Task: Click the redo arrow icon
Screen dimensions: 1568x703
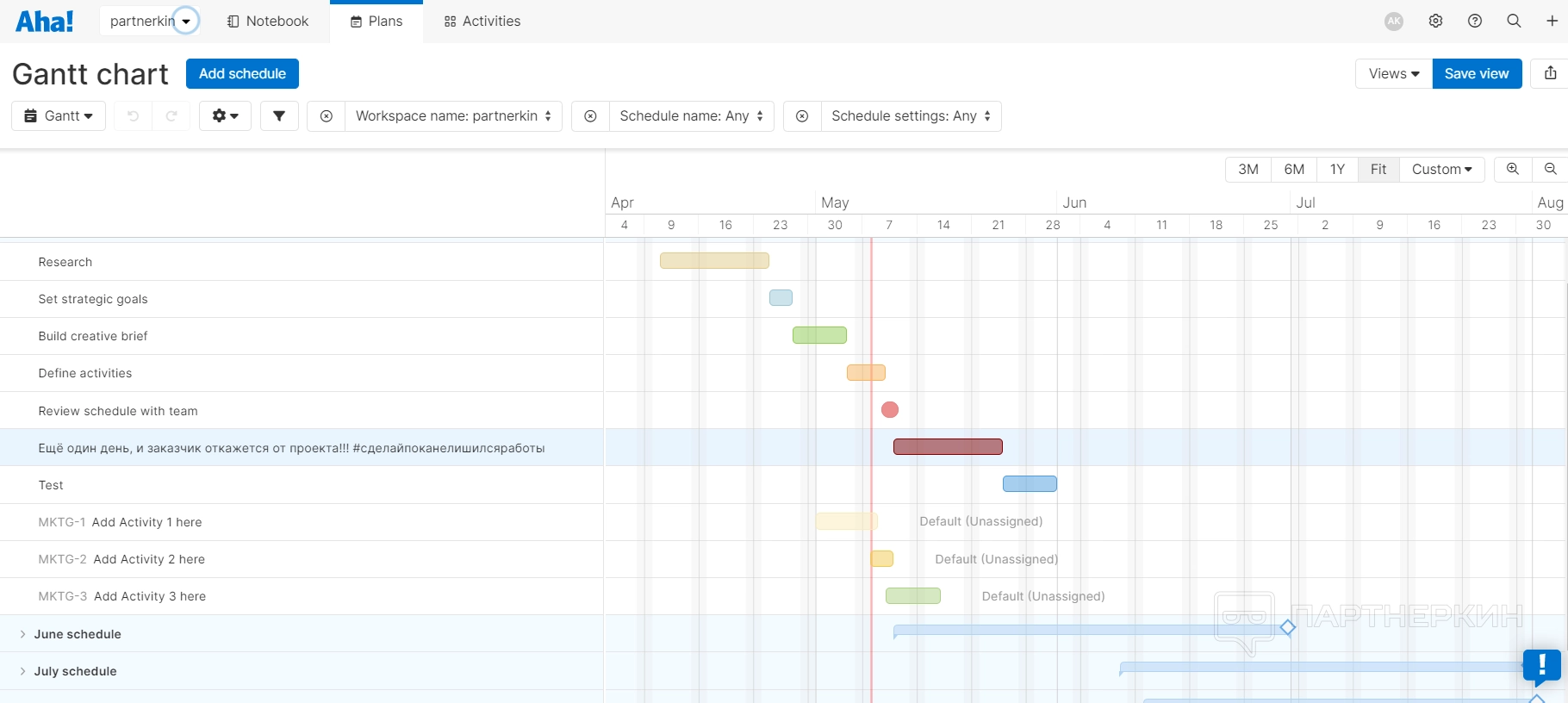Action: 171,116
